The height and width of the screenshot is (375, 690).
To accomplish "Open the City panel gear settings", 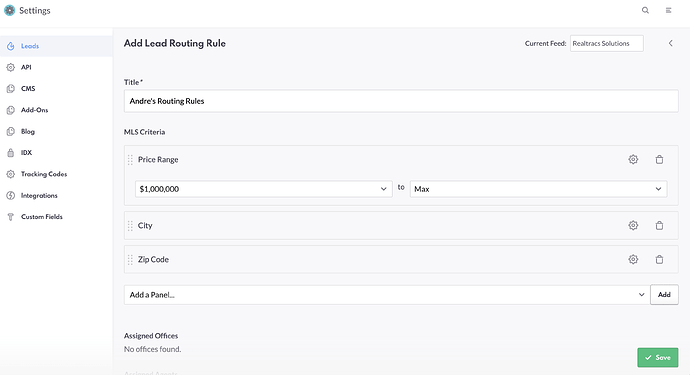I will 633,225.
